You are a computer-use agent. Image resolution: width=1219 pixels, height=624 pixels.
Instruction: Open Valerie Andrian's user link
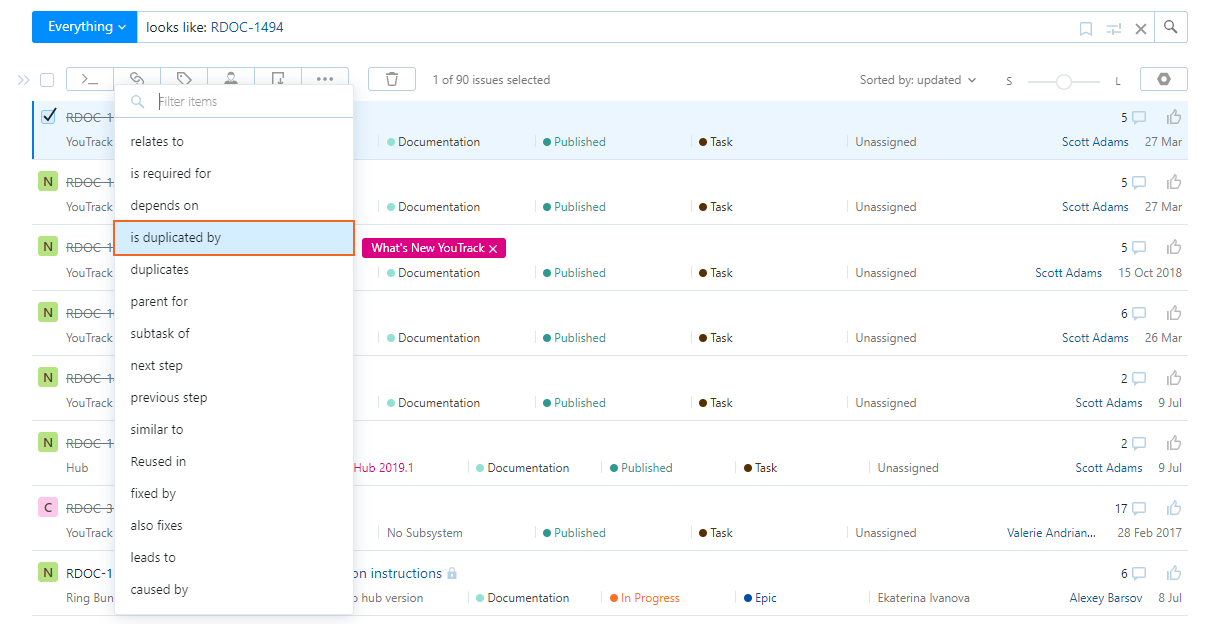point(1051,533)
